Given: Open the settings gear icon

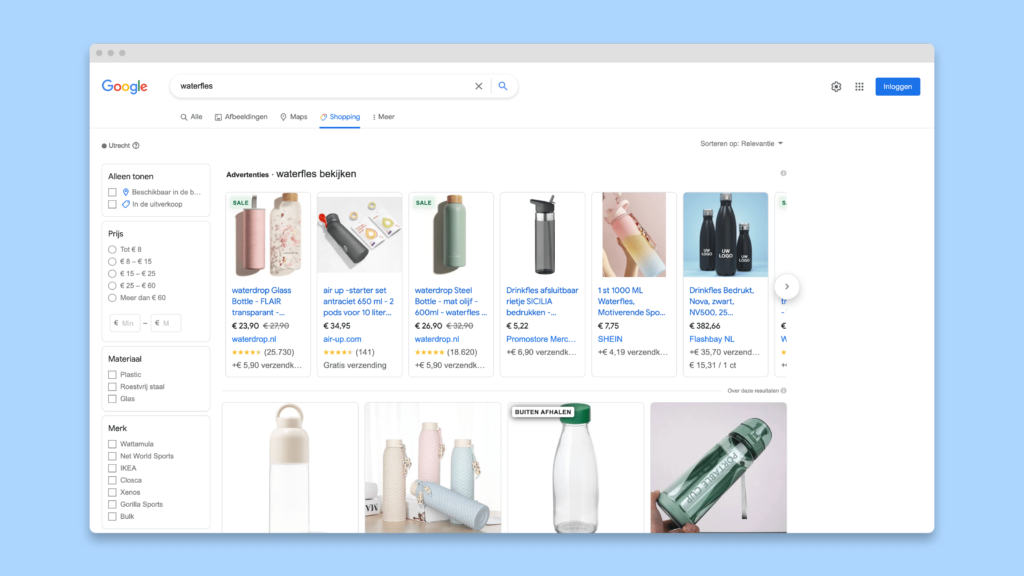Looking at the screenshot, I should pos(836,87).
